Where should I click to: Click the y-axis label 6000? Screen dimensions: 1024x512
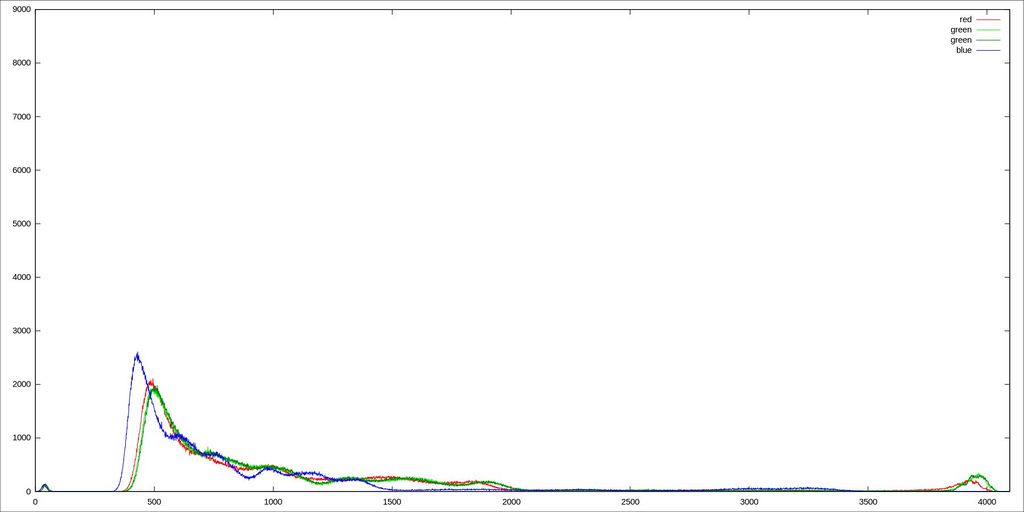tap(22, 170)
